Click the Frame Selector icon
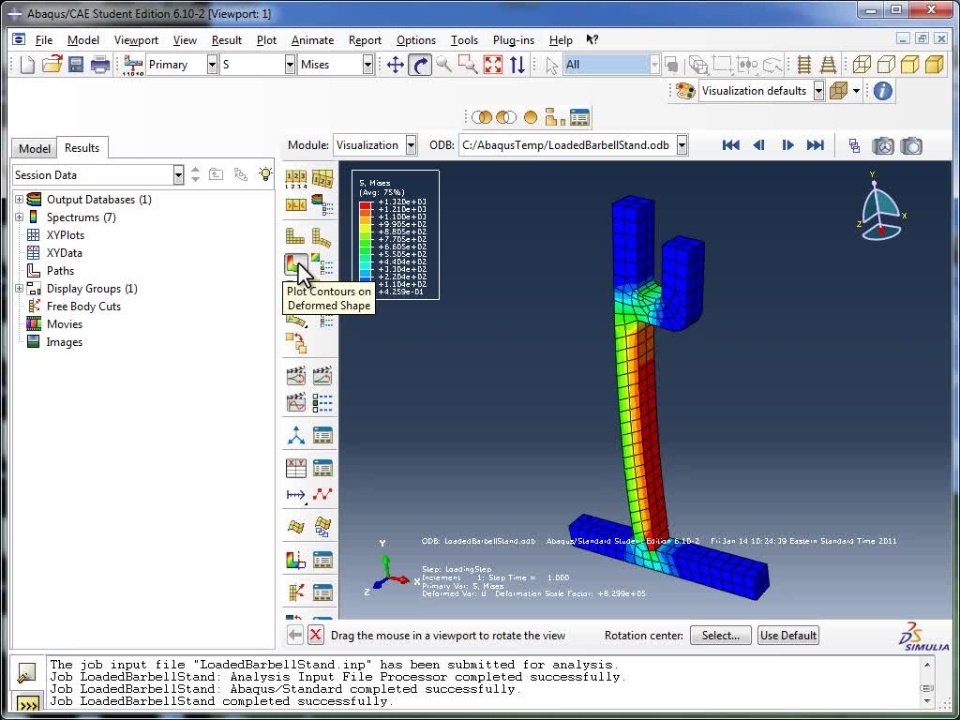Screen dimensions: 960x720 (x=855, y=146)
